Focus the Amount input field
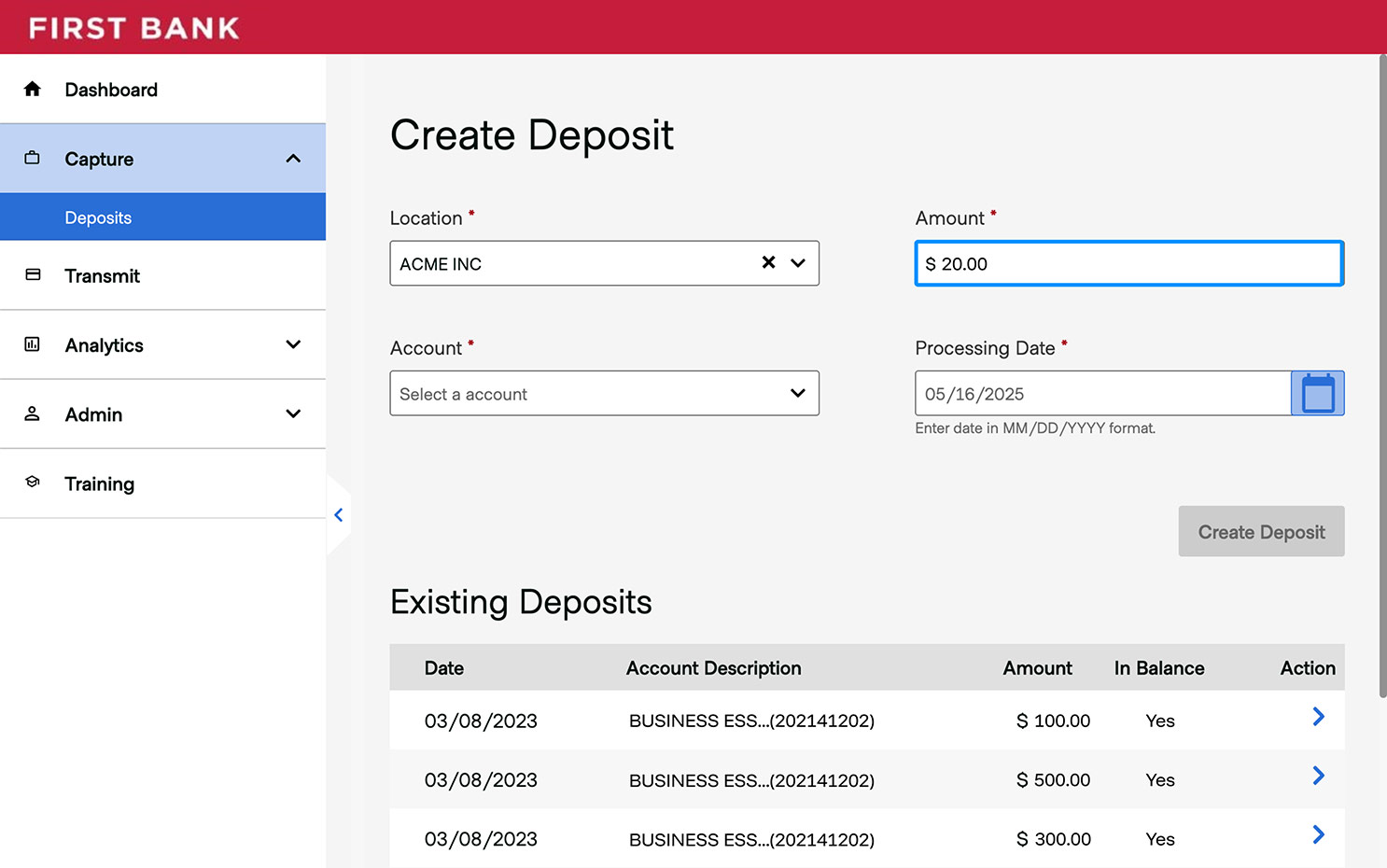The image size is (1387, 868). click(x=1129, y=263)
